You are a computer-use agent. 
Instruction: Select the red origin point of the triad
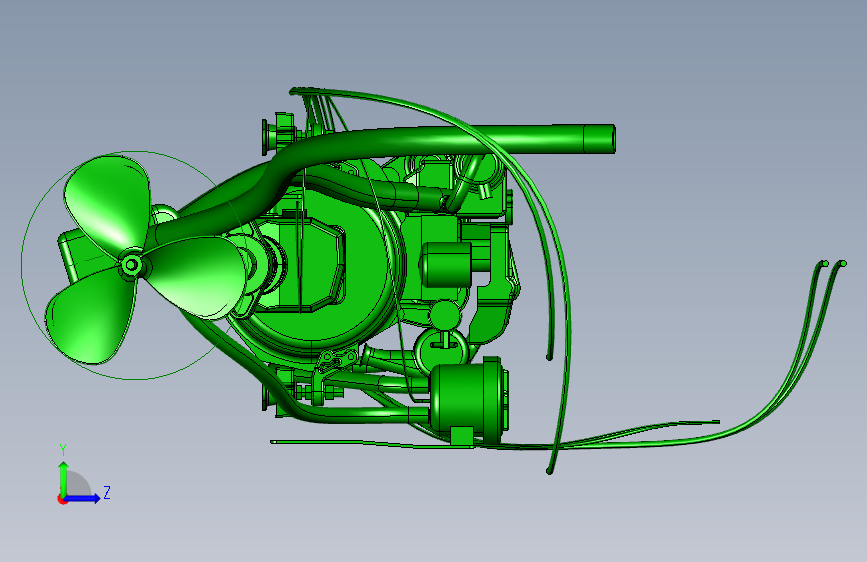(62, 499)
